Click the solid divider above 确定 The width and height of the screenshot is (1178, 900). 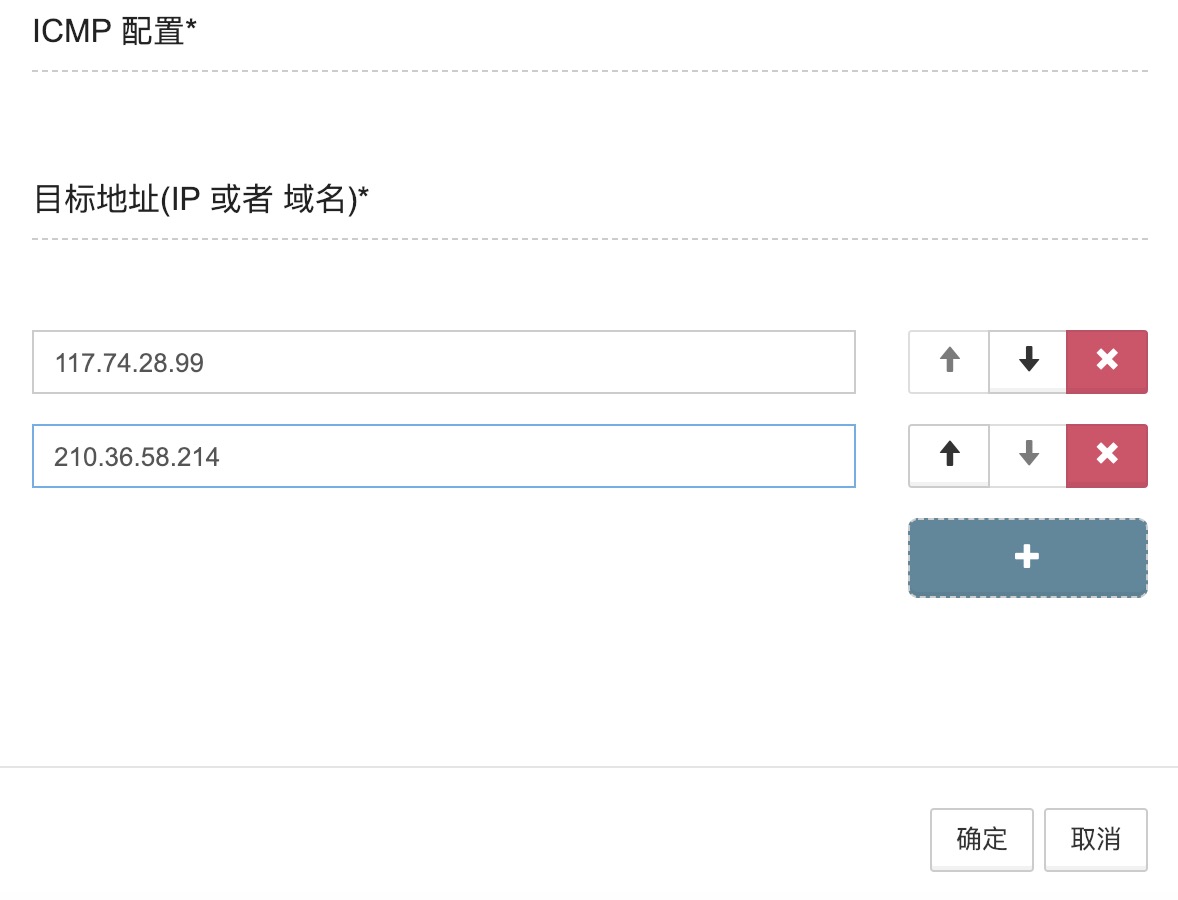coord(589,767)
